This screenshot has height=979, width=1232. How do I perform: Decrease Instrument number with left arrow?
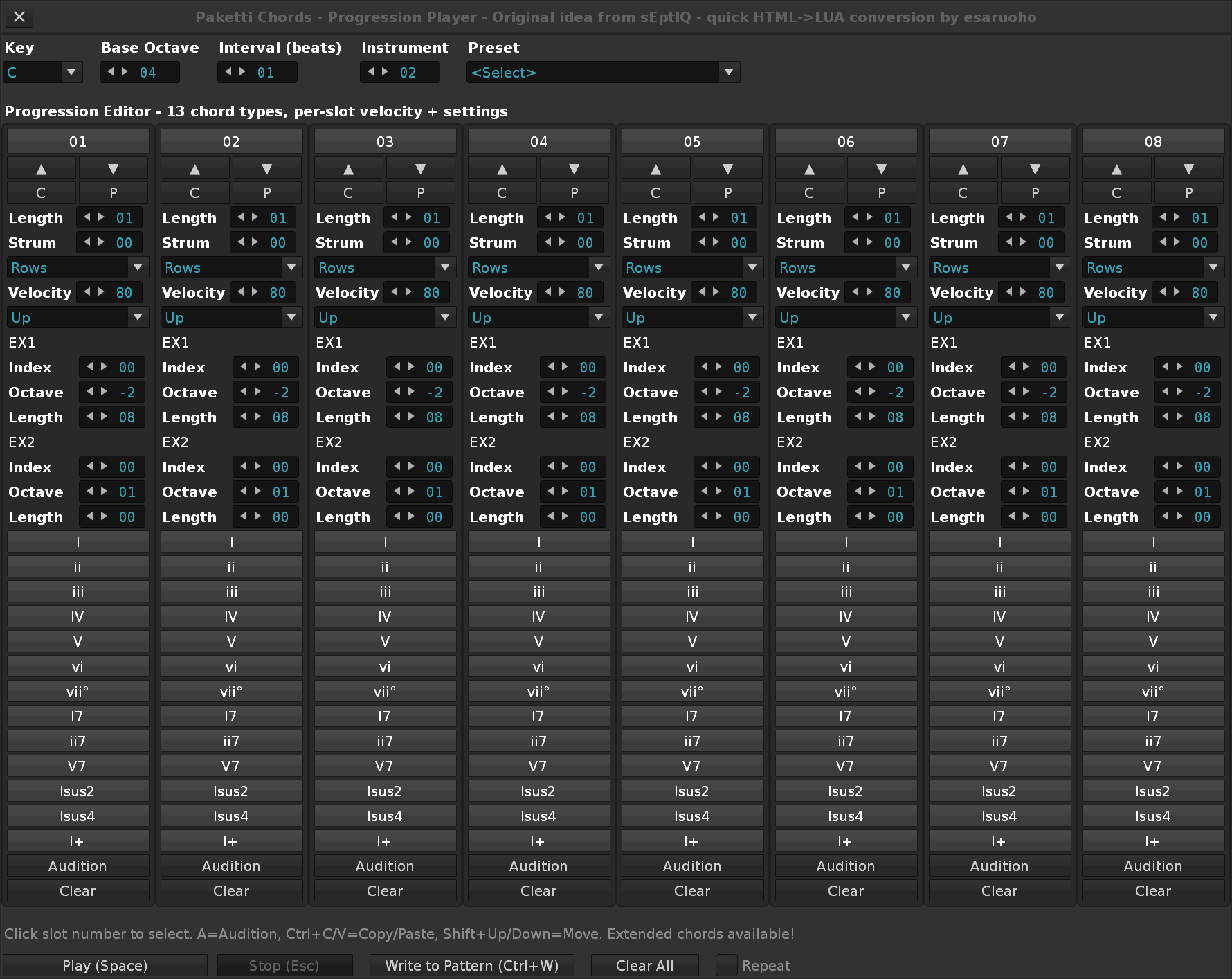click(371, 71)
